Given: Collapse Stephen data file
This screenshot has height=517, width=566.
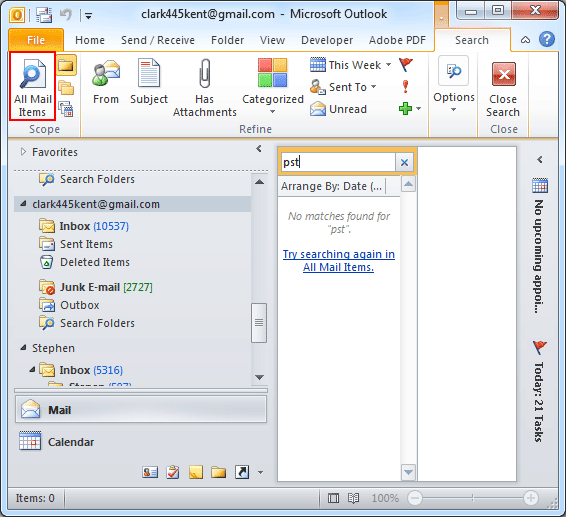Looking at the screenshot, I should [x=23, y=348].
